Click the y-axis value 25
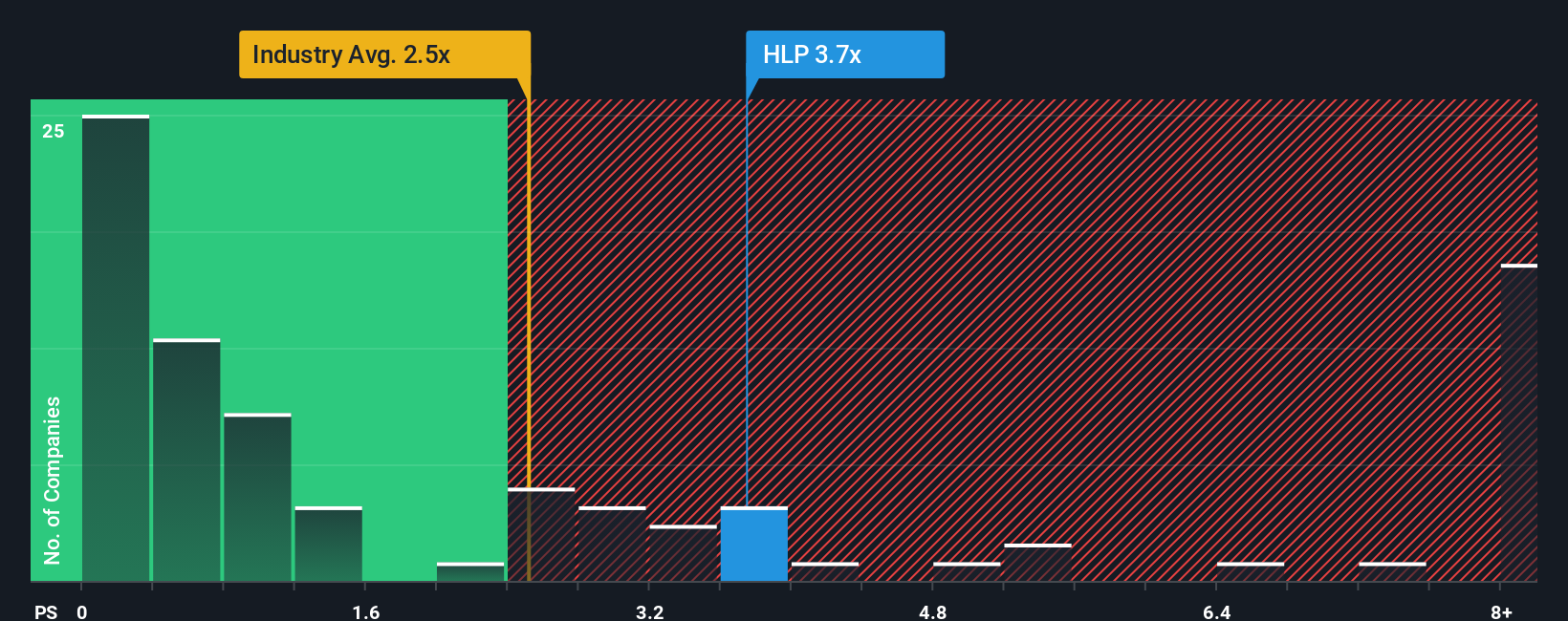This screenshot has width=1568, height=621. point(54,132)
